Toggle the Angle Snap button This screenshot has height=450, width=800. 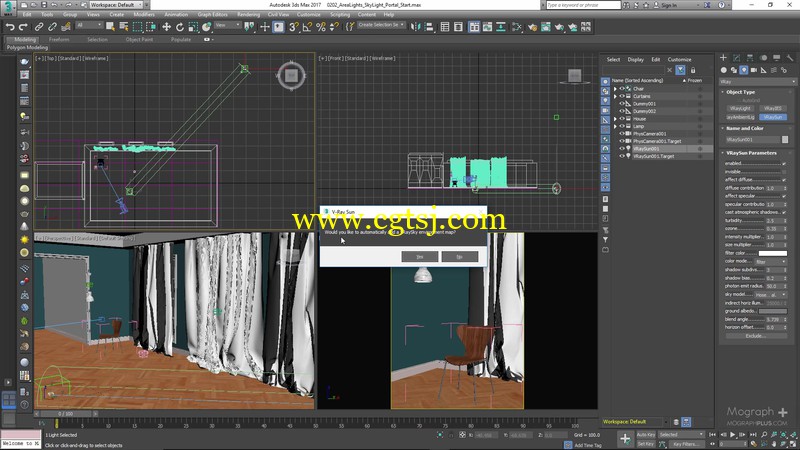(307, 27)
